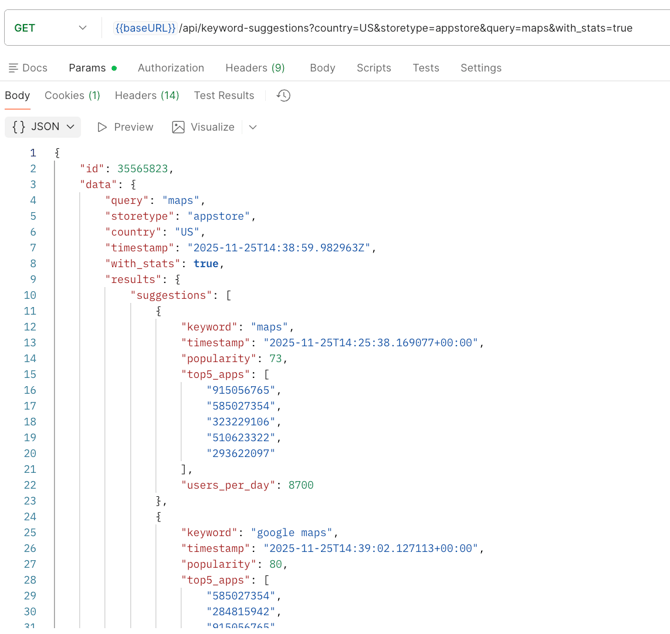Open the Tests tab
Image resolution: width=670 pixels, height=634 pixels.
click(425, 68)
